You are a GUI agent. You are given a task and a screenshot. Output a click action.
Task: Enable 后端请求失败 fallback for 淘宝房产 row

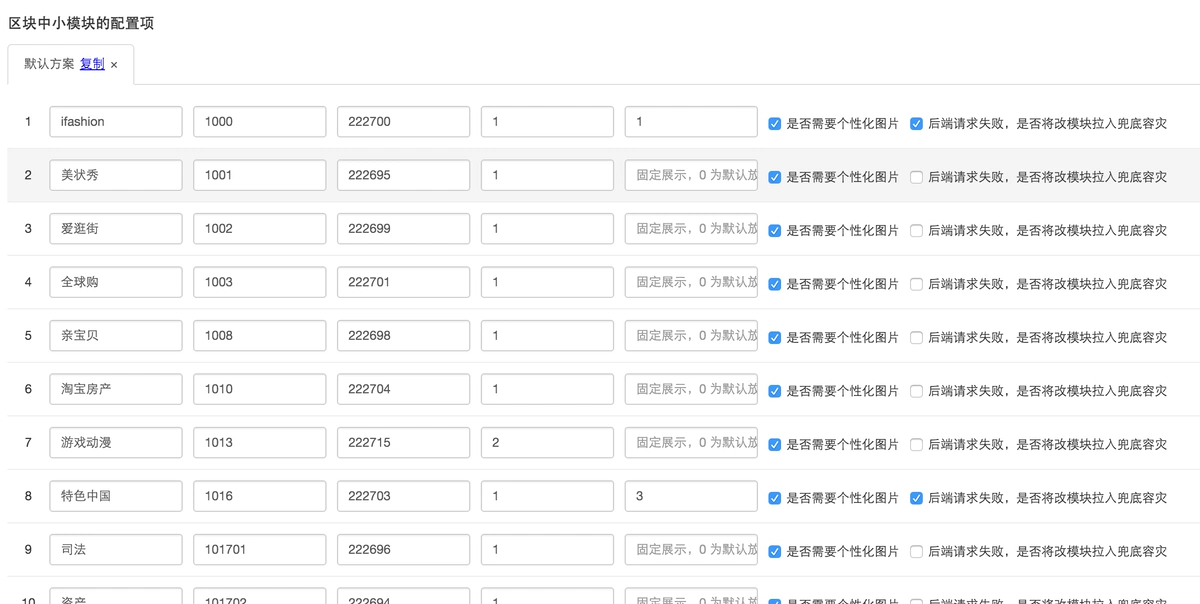coord(916,391)
